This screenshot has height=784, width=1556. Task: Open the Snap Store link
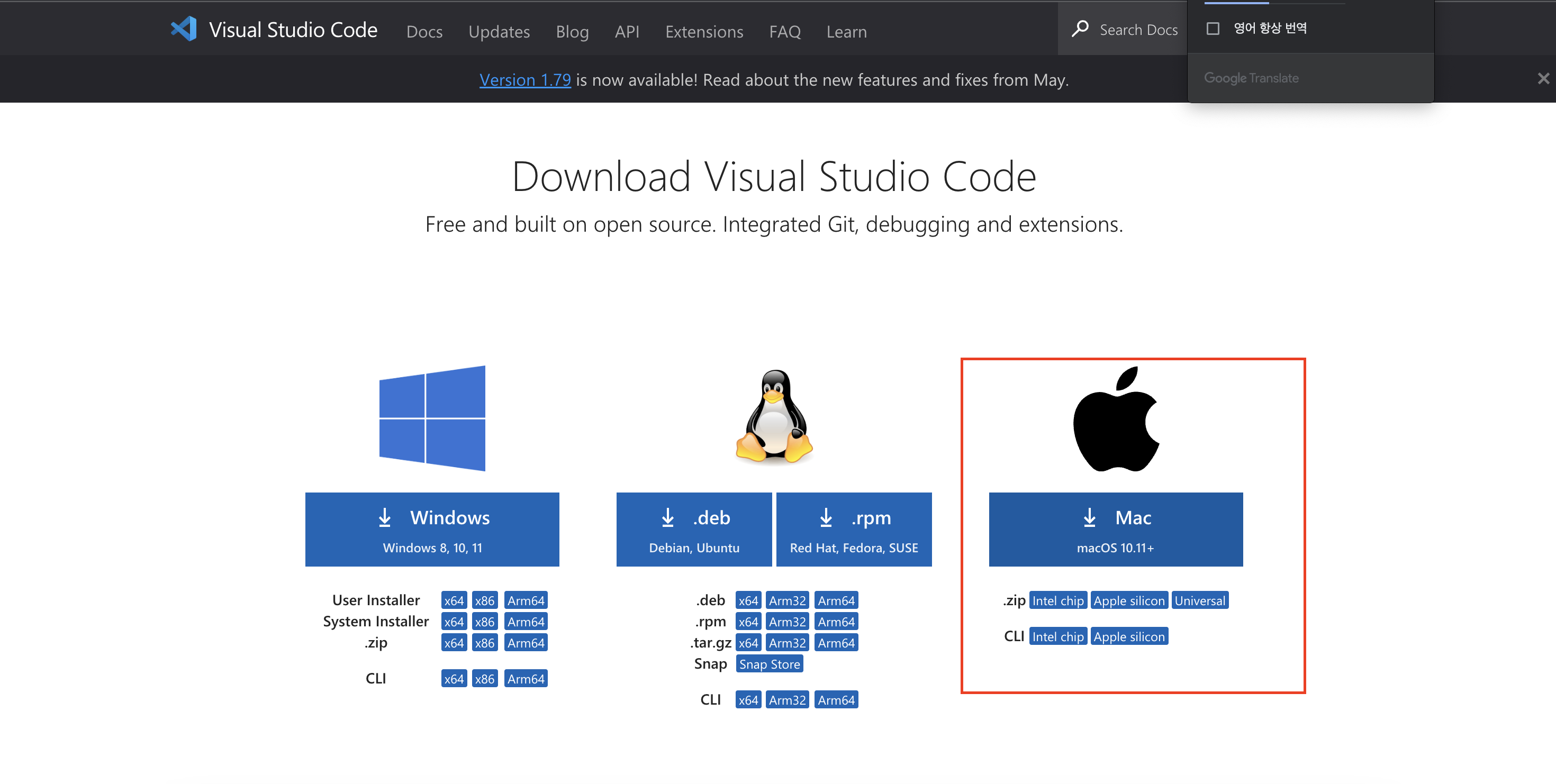pos(769,664)
